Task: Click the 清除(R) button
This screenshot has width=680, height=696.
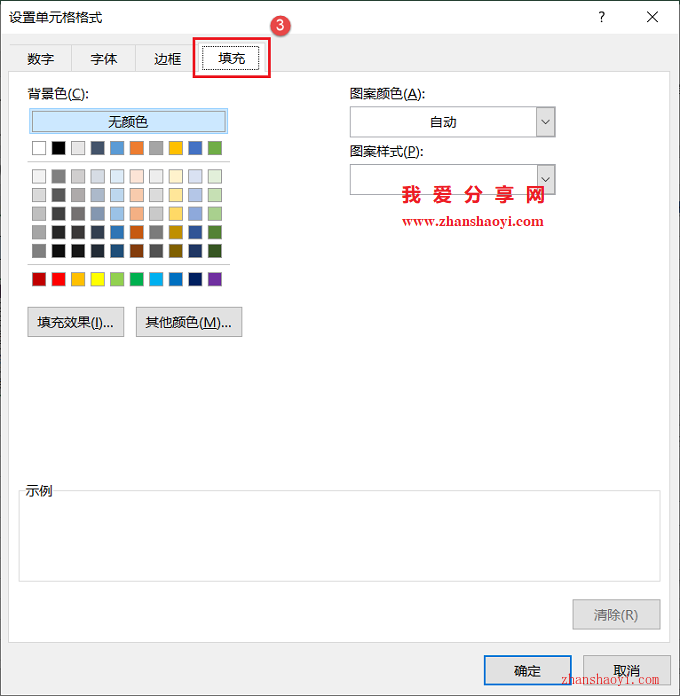Action: pos(616,615)
